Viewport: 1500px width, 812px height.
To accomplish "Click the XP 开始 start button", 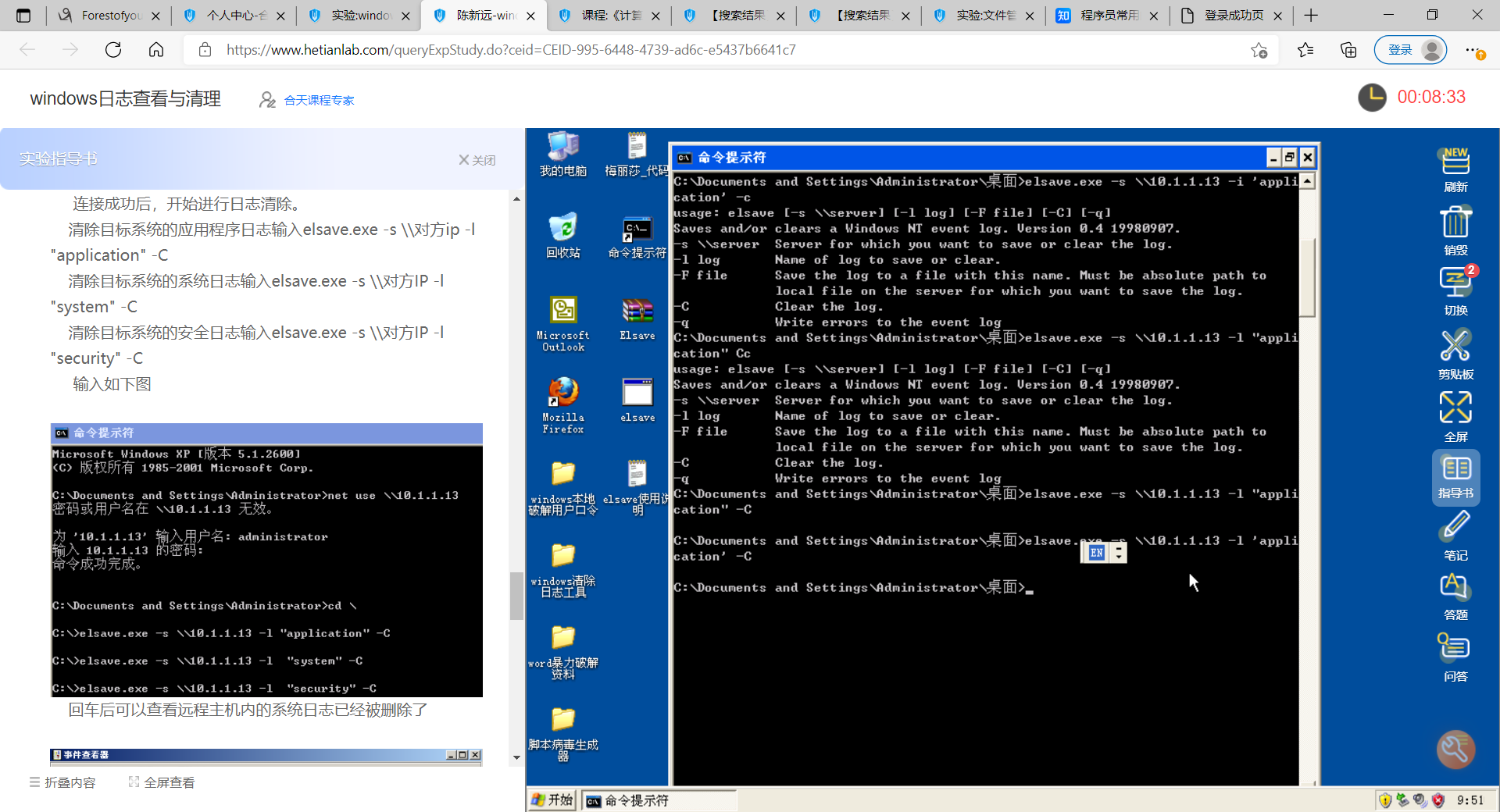I will [552, 800].
